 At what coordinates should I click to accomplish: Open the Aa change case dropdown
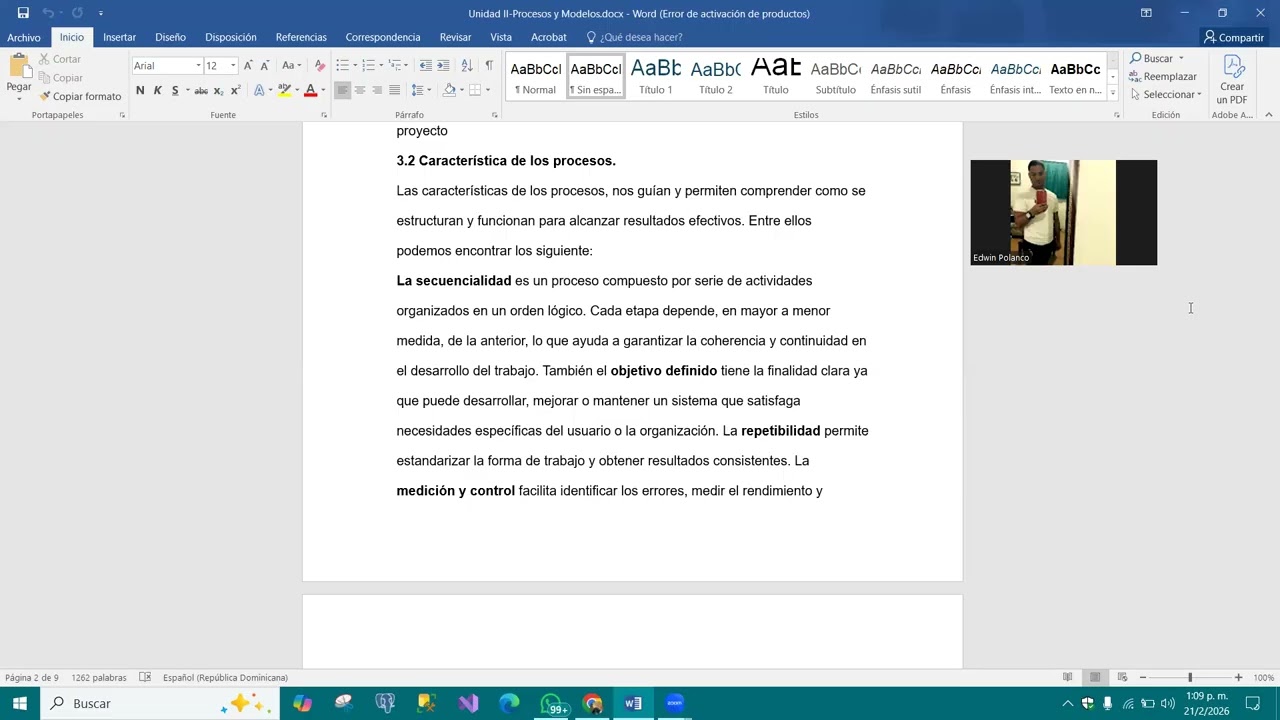291,65
